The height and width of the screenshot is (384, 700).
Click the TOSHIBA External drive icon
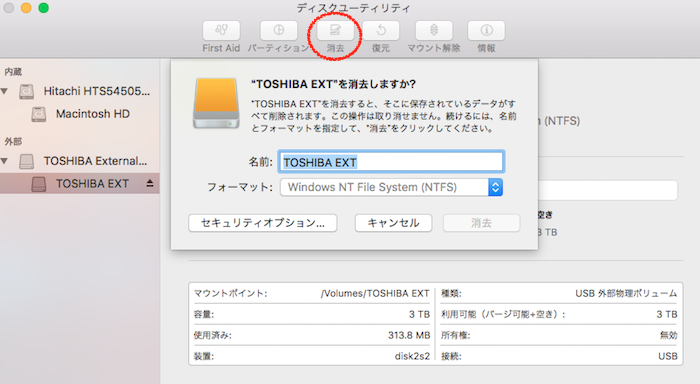coord(26,161)
